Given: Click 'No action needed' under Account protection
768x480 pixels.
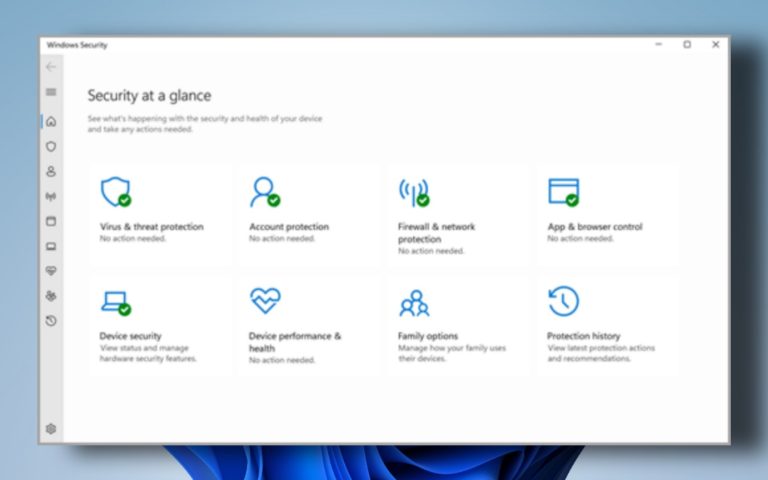Looking at the screenshot, I should pyautogui.click(x=282, y=239).
